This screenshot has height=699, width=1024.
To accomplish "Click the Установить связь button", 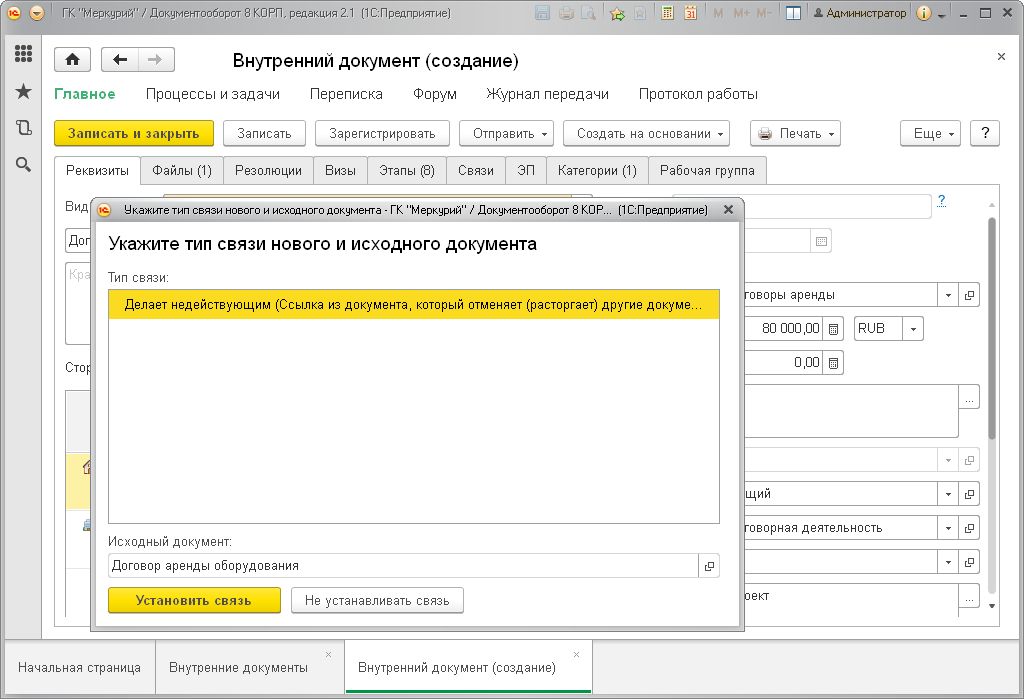I will (194, 600).
